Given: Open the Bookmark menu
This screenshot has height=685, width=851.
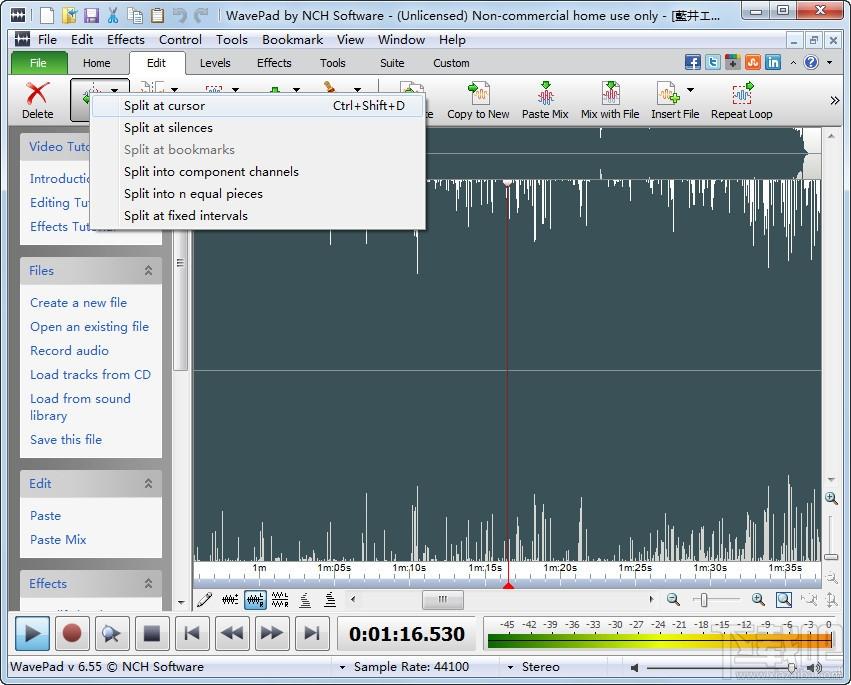Looking at the screenshot, I should (293, 40).
